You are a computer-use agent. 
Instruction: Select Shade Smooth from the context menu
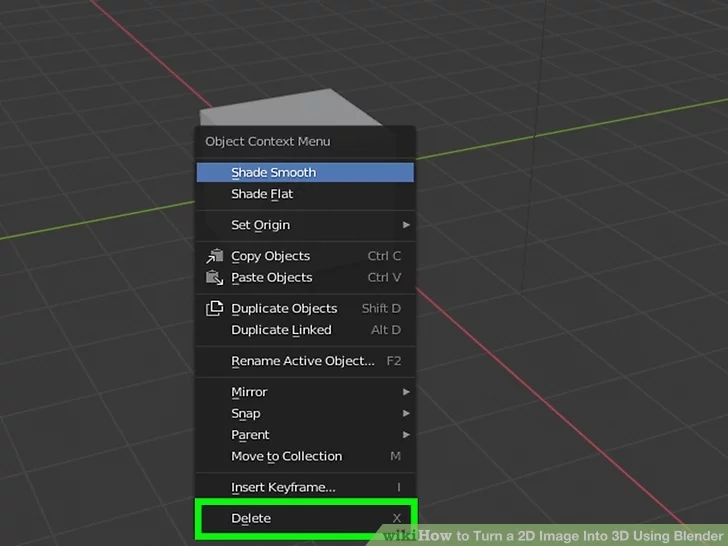(x=273, y=172)
